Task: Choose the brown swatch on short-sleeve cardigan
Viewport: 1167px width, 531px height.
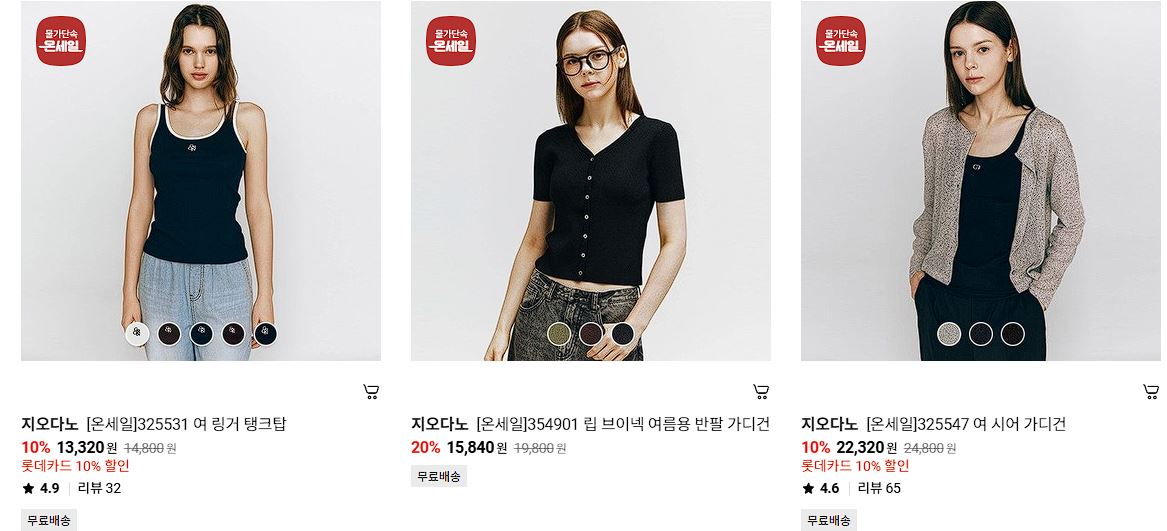Action: click(x=591, y=333)
